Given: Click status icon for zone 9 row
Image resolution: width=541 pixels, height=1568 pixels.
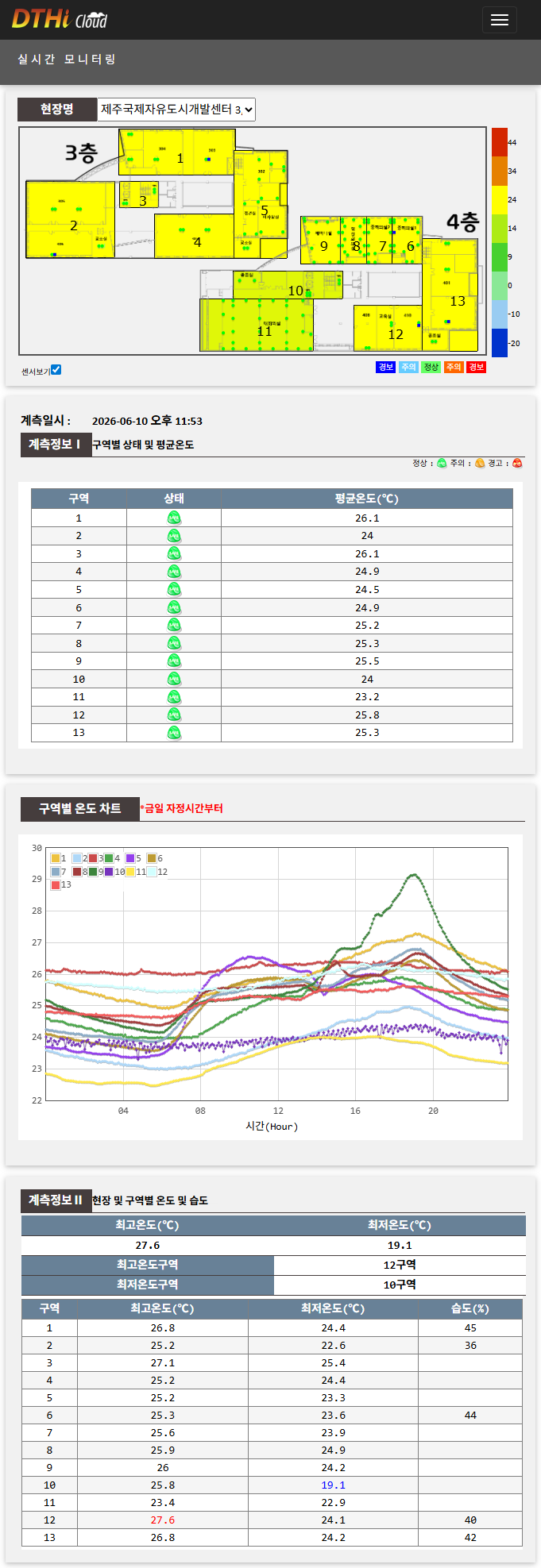Looking at the screenshot, I should tap(174, 661).
